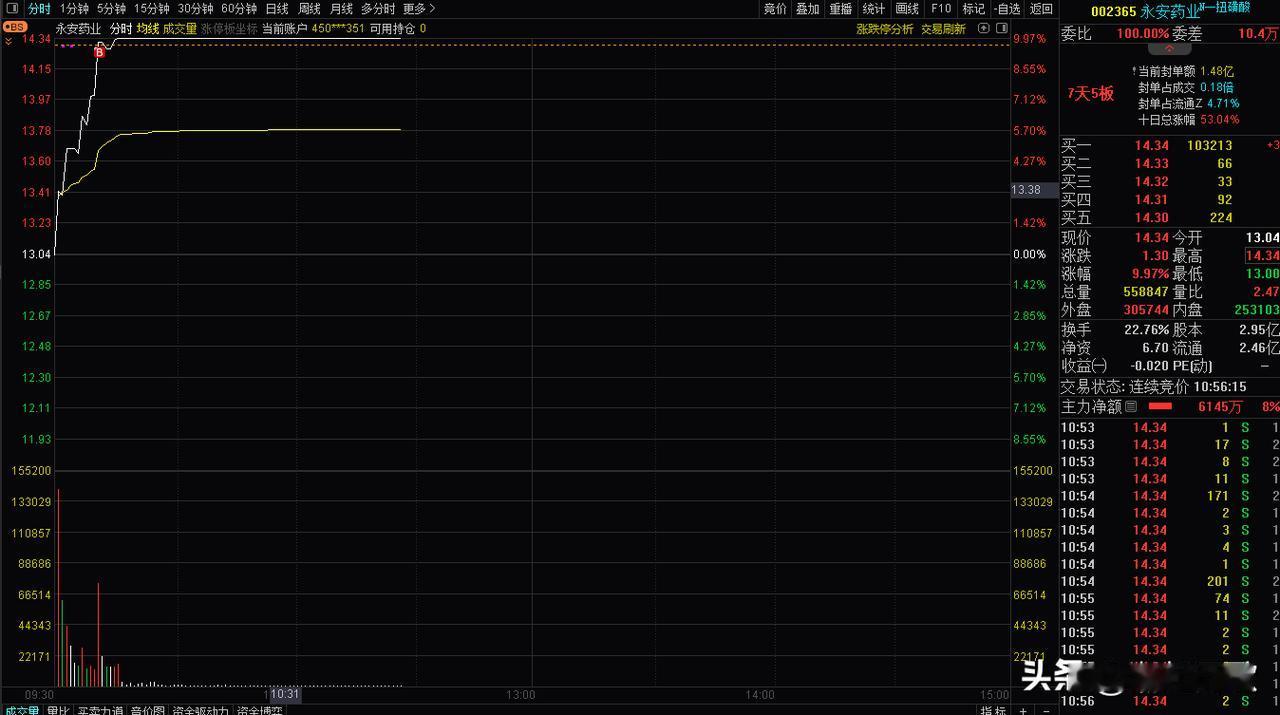
Task: Toggle 涨停板坐标 limit-up coordinates
Action: point(228,28)
